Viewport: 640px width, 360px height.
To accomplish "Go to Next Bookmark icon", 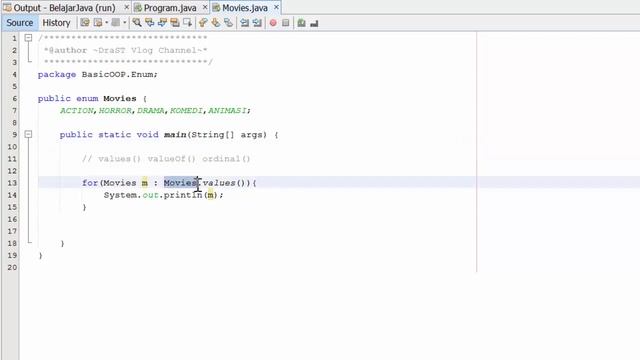I will pyautogui.click(x=216, y=23).
